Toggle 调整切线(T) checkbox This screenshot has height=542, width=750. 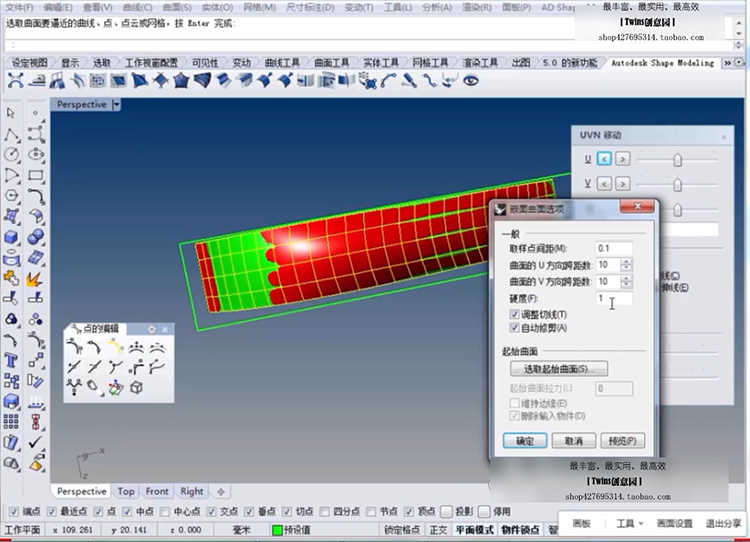(x=515, y=314)
